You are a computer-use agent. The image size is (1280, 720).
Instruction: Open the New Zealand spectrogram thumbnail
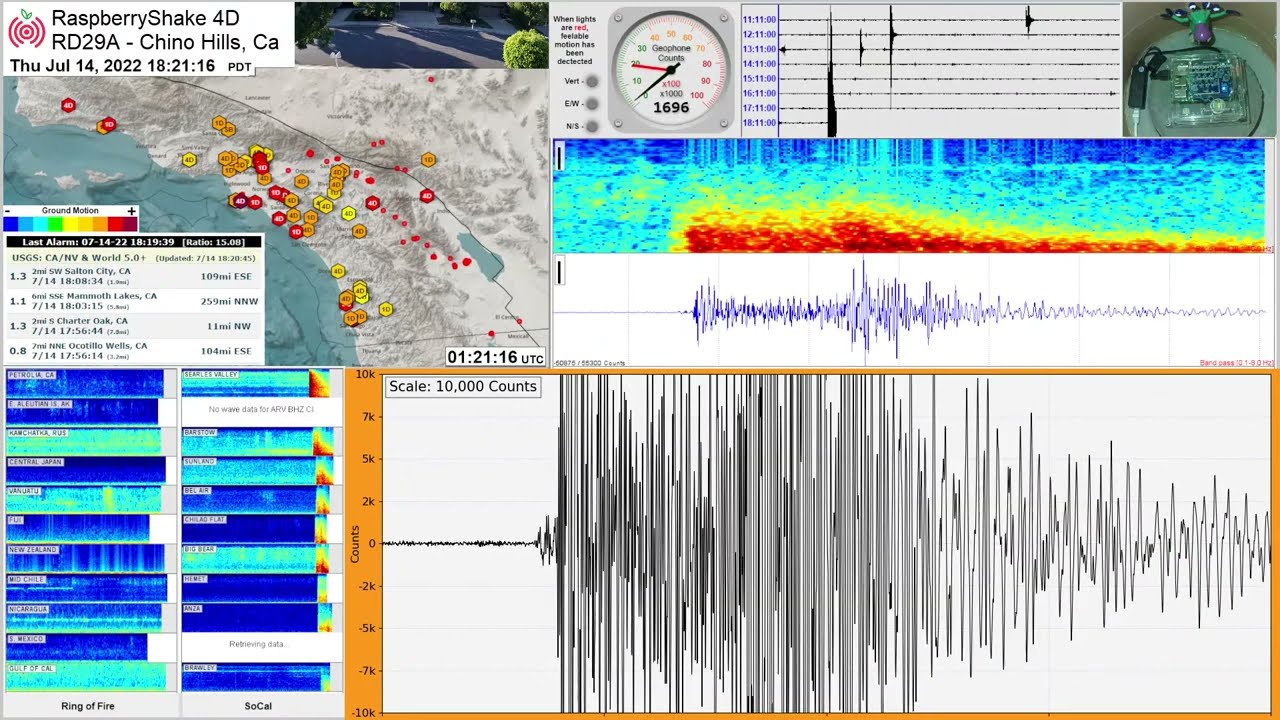(x=85, y=558)
